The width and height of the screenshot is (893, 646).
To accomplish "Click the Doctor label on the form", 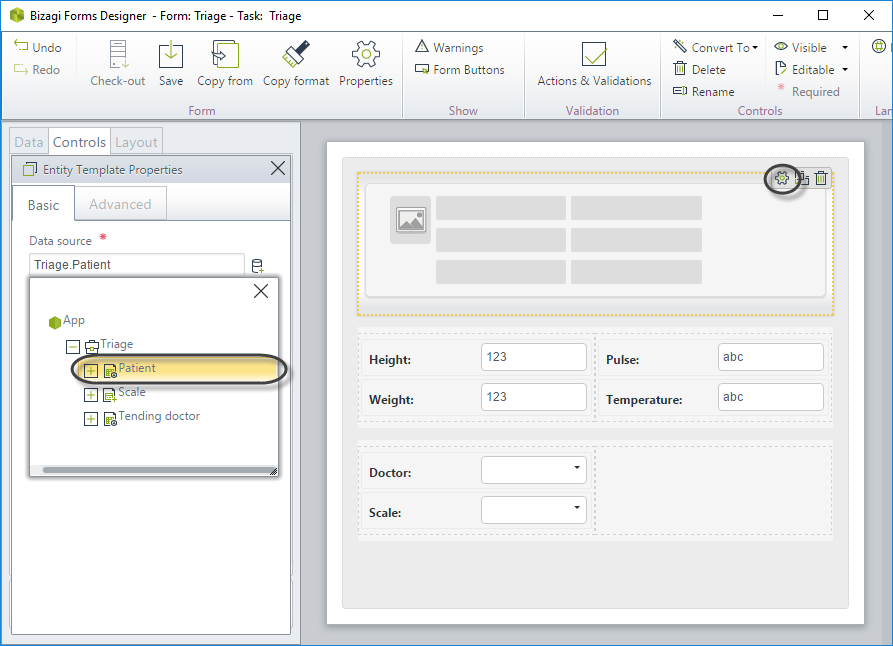I will point(390,473).
